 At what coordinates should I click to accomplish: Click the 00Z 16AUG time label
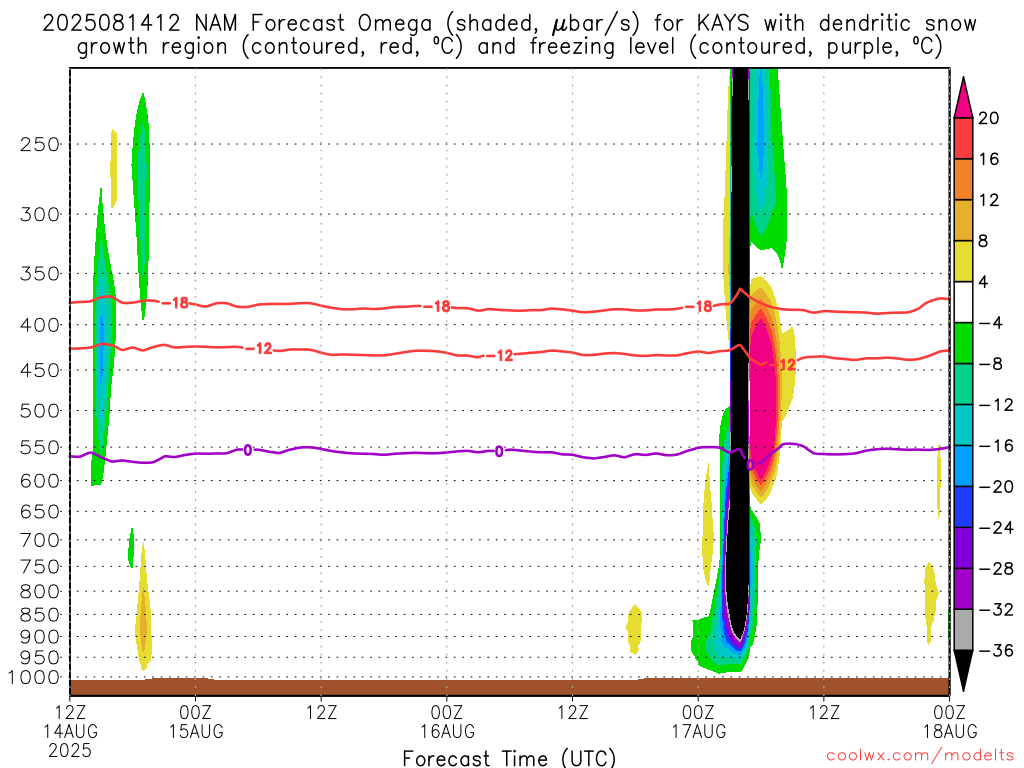pyautogui.click(x=447, y=721)
